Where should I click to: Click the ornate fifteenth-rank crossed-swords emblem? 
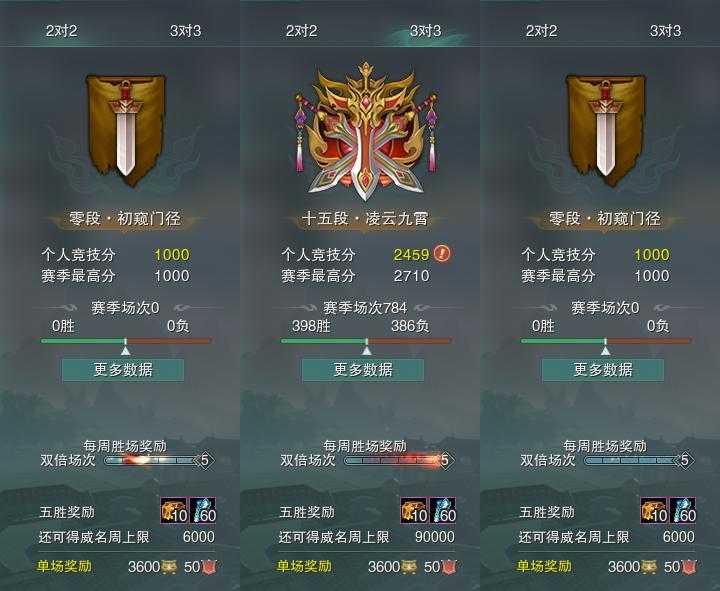tap(366, 131)
